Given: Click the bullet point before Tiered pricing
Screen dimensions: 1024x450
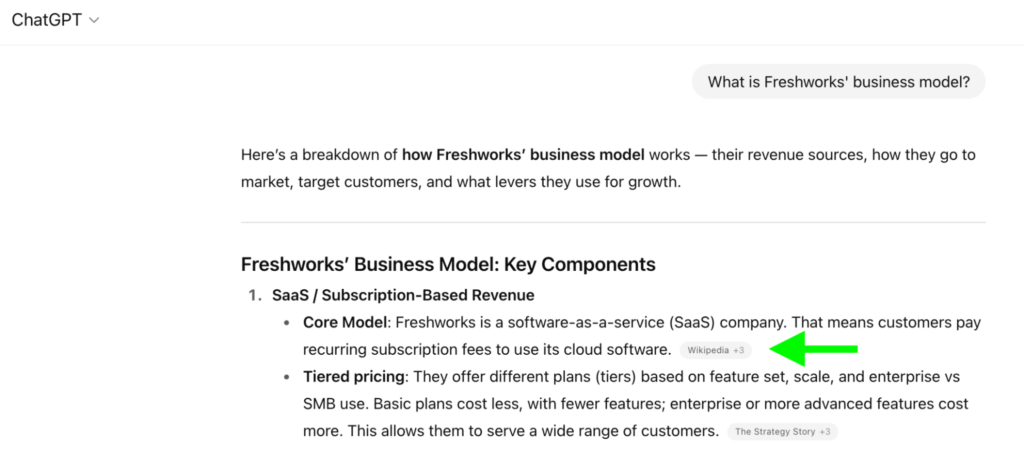Looking at the screenshot, I should click(x=288, y=377).
